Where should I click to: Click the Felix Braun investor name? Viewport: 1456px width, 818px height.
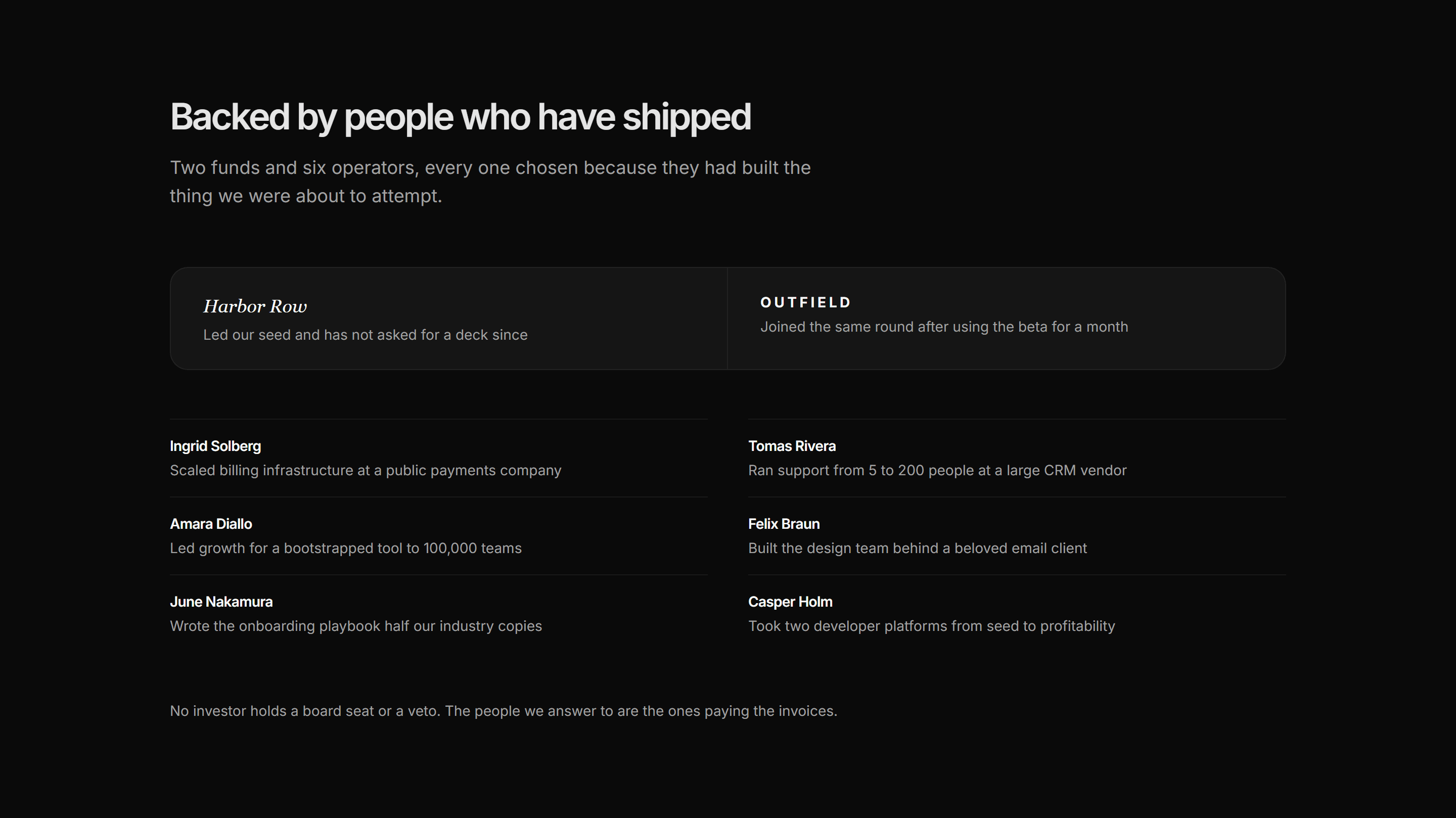[x=784, y=524]
